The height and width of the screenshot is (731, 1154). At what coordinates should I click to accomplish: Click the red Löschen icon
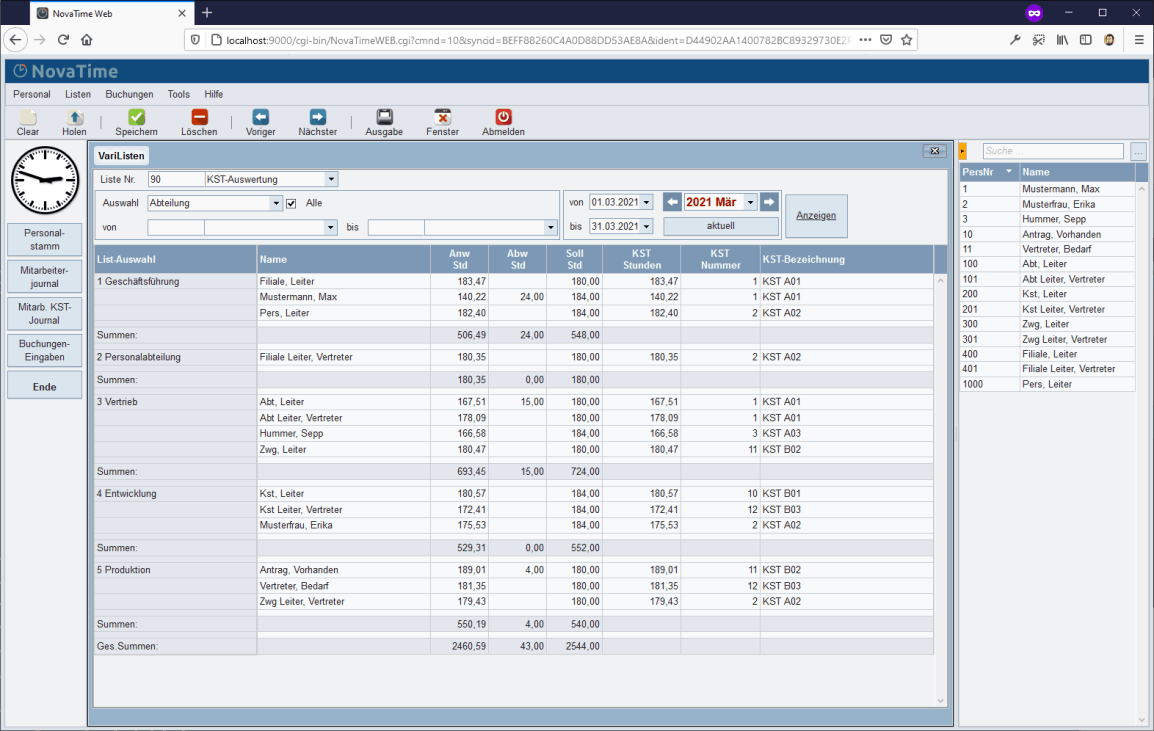point(199,117)
